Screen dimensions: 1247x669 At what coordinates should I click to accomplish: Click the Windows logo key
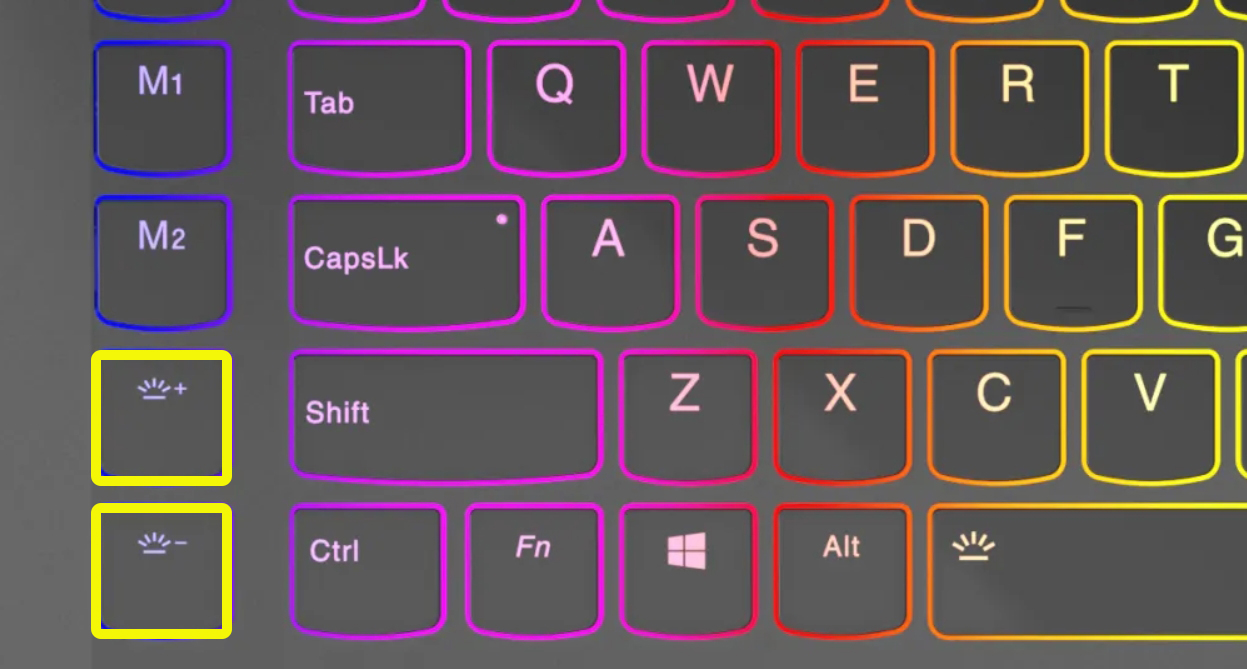tap(688, 570)
